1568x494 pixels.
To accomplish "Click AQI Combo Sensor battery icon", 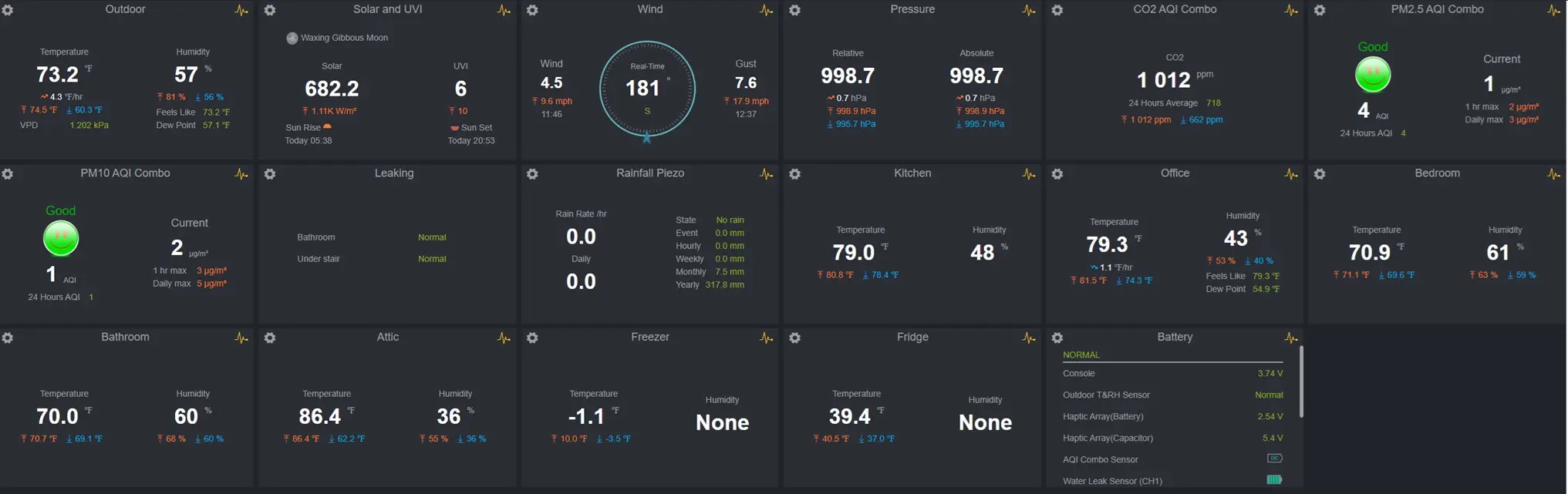I will (1275, 459).
